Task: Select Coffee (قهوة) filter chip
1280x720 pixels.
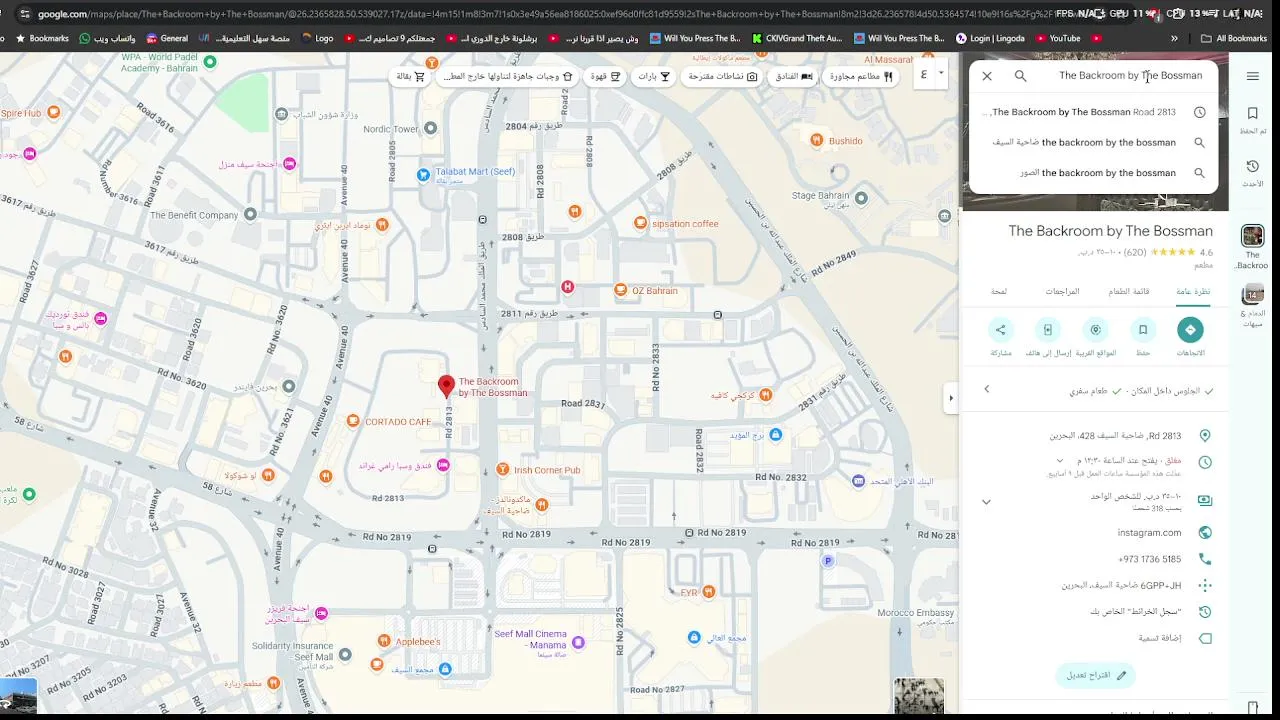Action: 606,76
